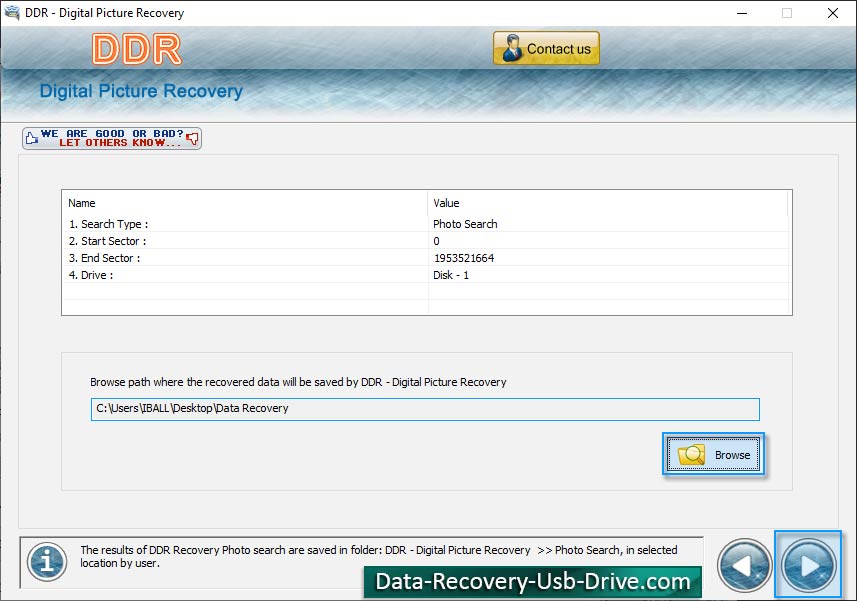The width and height of the screenshot is (857, 601).
Task: Click the 'Browse path where the recovered data' label
Action: pos(298,382)
